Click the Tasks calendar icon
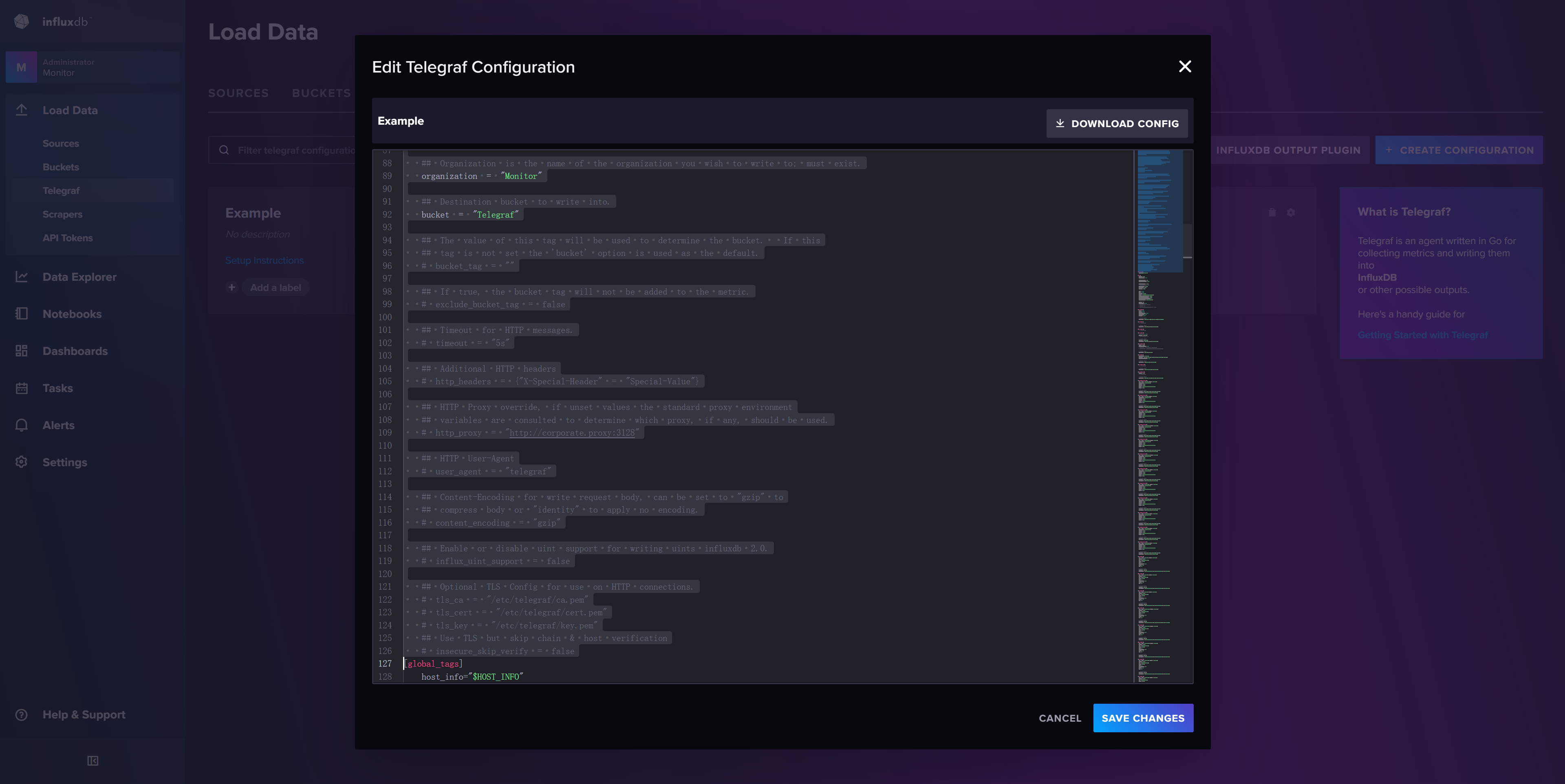Image resolution: width=1565 pixels, height=784 pixels. click(22, 388)
